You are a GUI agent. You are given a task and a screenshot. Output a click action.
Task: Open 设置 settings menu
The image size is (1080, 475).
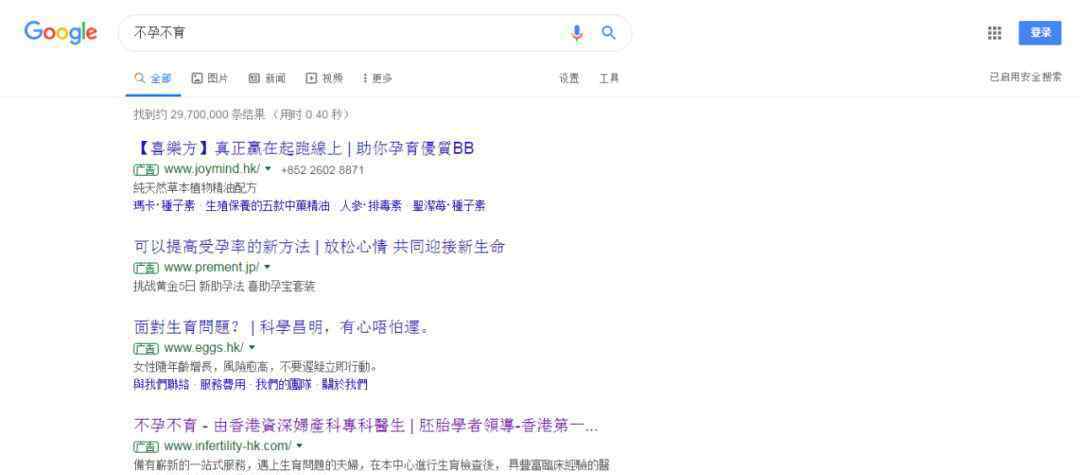coord(569,78)
